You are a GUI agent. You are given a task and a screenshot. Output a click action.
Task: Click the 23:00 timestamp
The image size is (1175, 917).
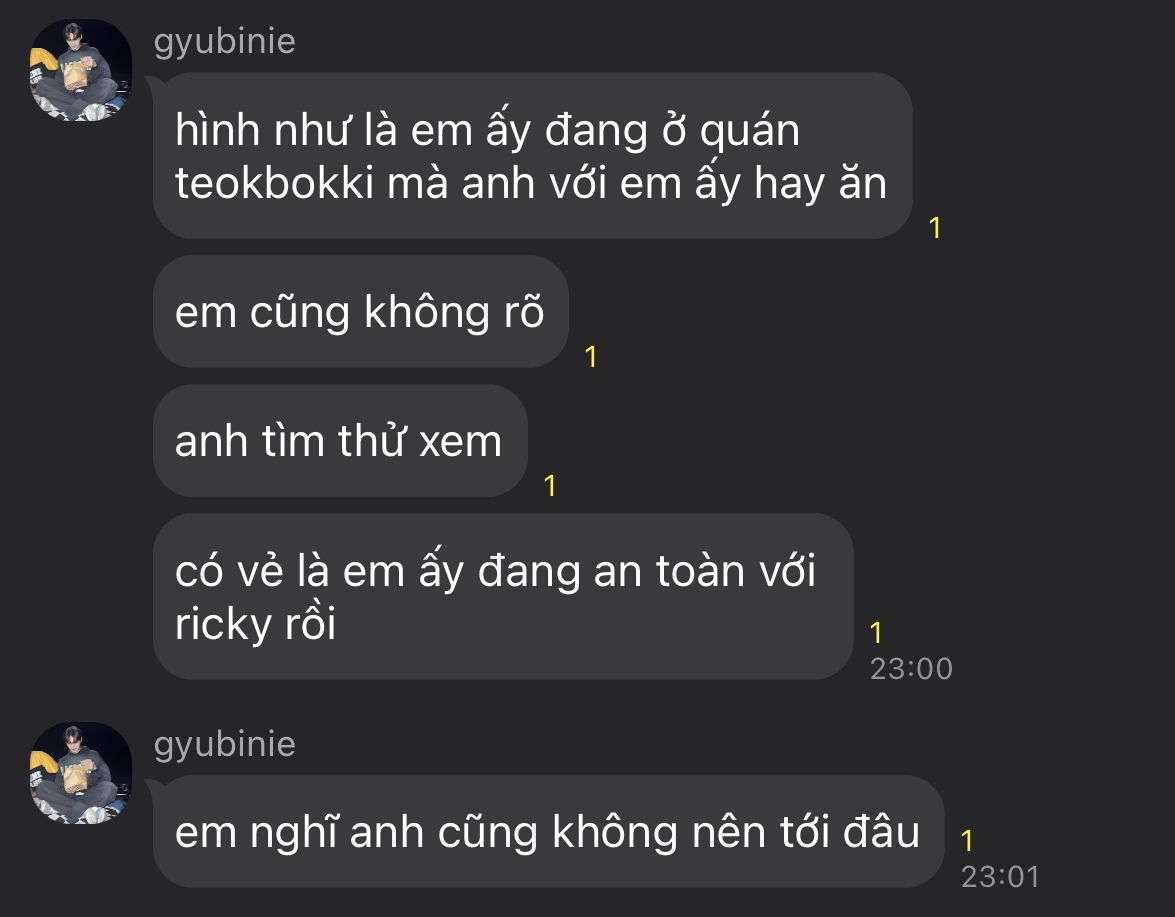[911, 668]
